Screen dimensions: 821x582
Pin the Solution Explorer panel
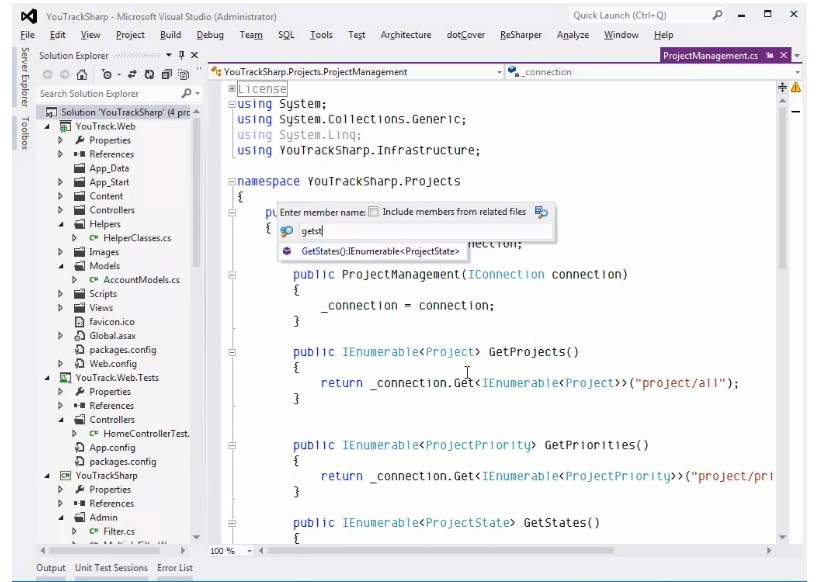182,55
